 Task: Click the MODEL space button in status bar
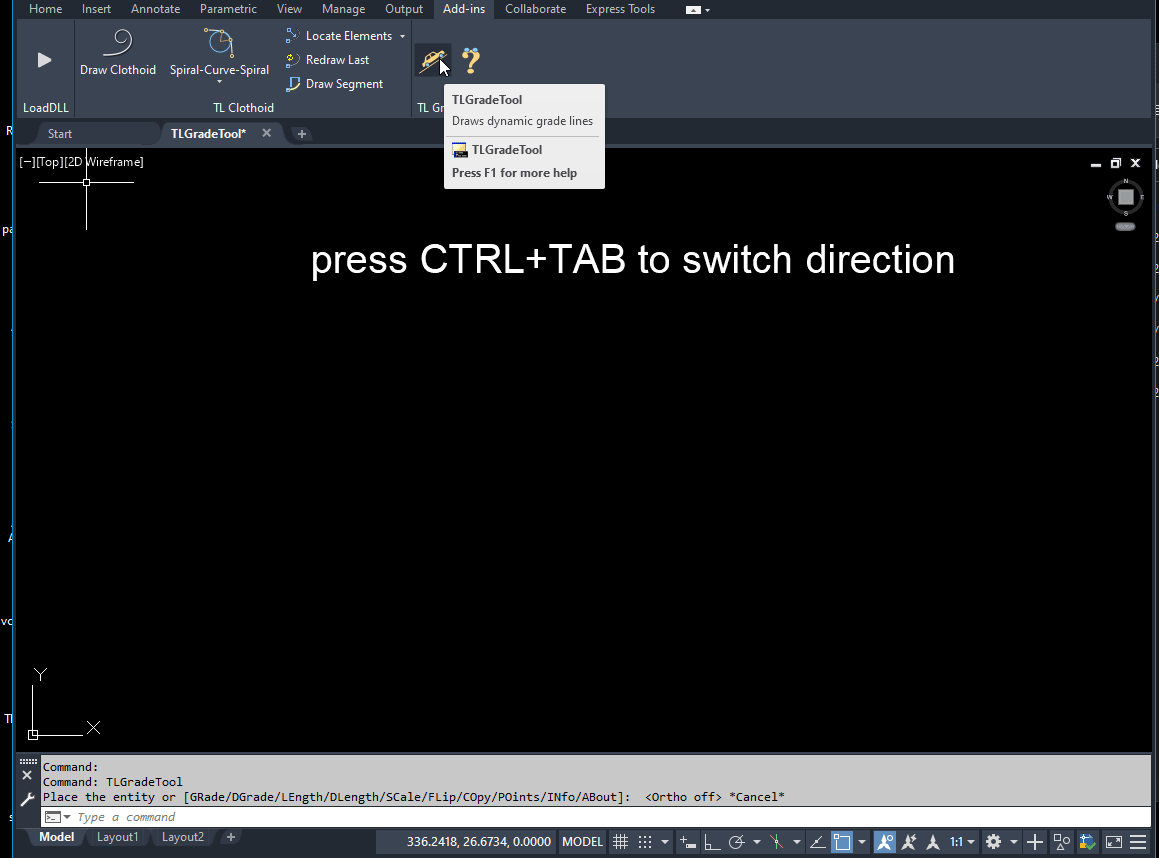coord(582,842)
